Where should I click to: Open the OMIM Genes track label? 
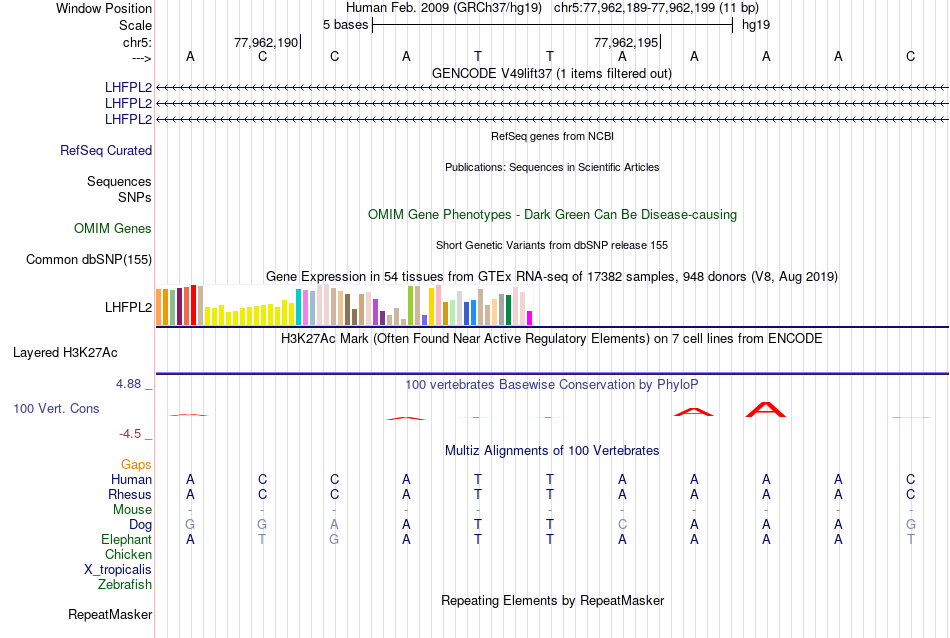point(113,228)
